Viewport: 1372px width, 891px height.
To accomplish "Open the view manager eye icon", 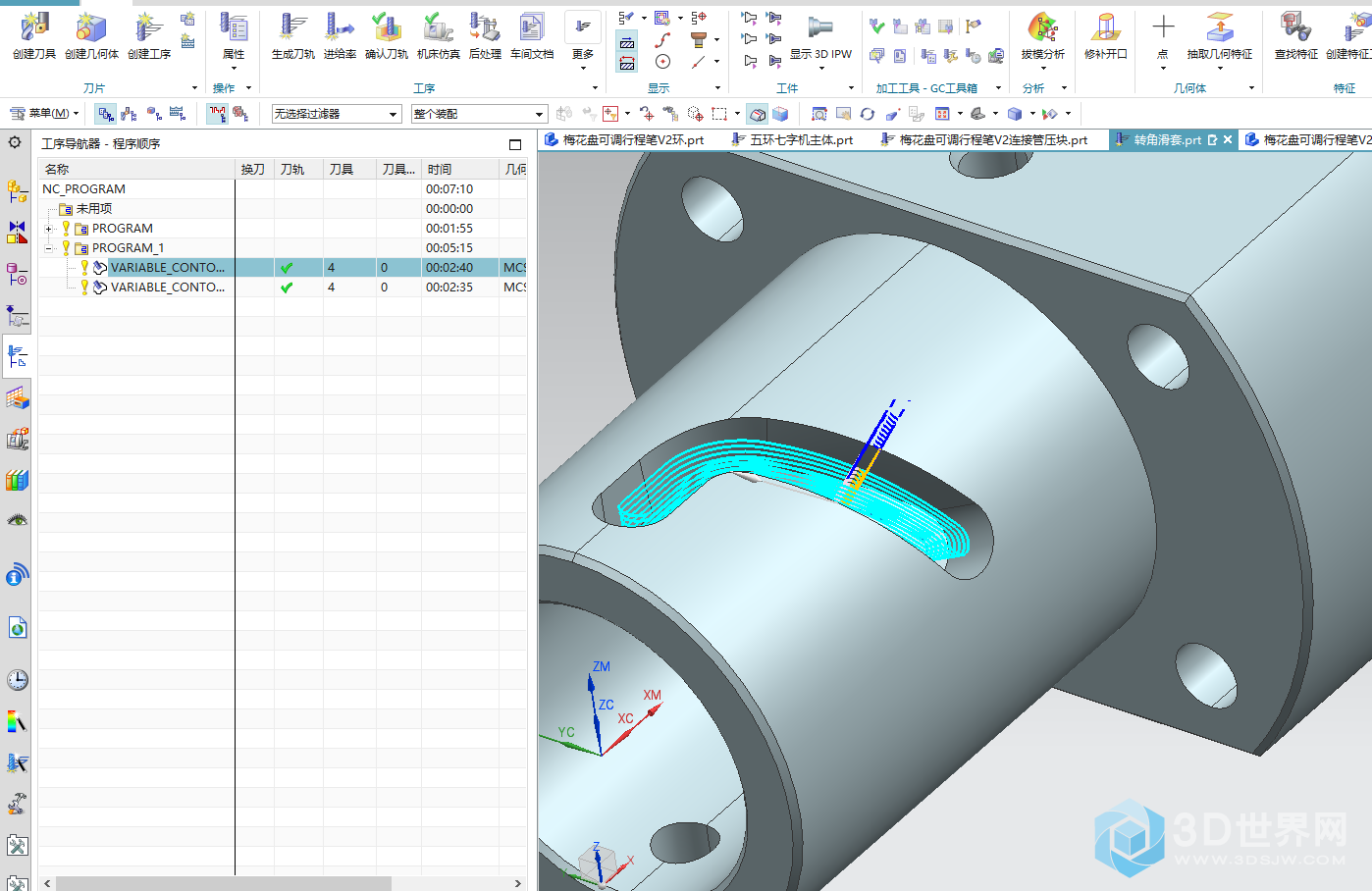I will coord(17,520).
